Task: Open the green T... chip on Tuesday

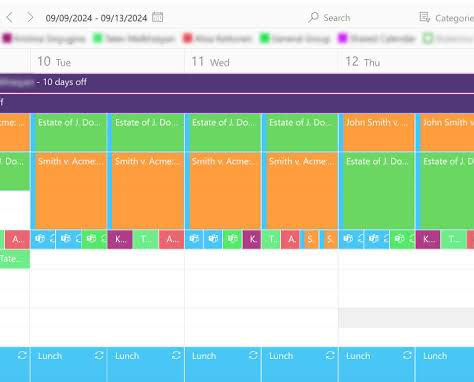Action: (146, 239)
